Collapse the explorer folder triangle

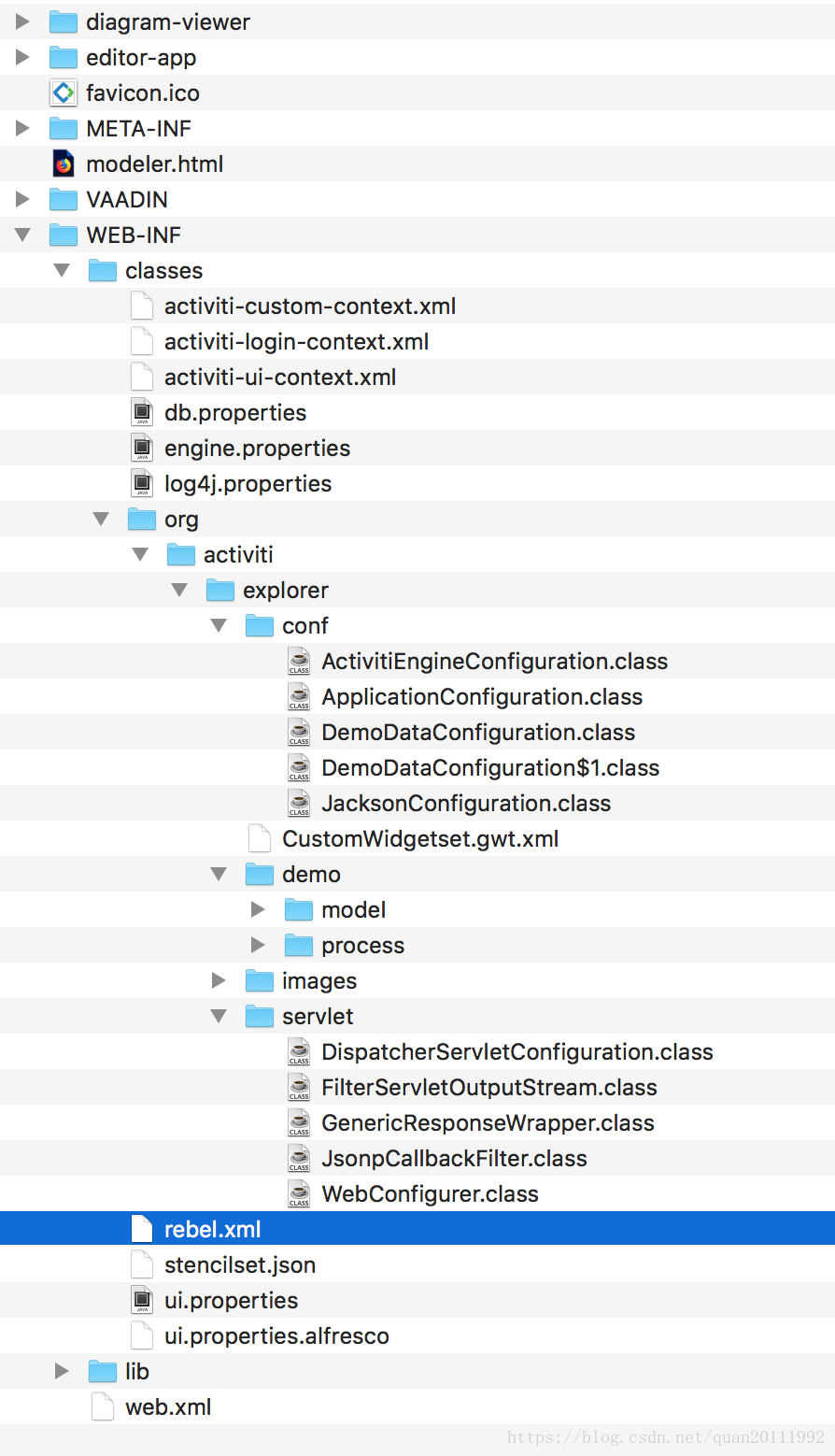[x=180, y=590]
